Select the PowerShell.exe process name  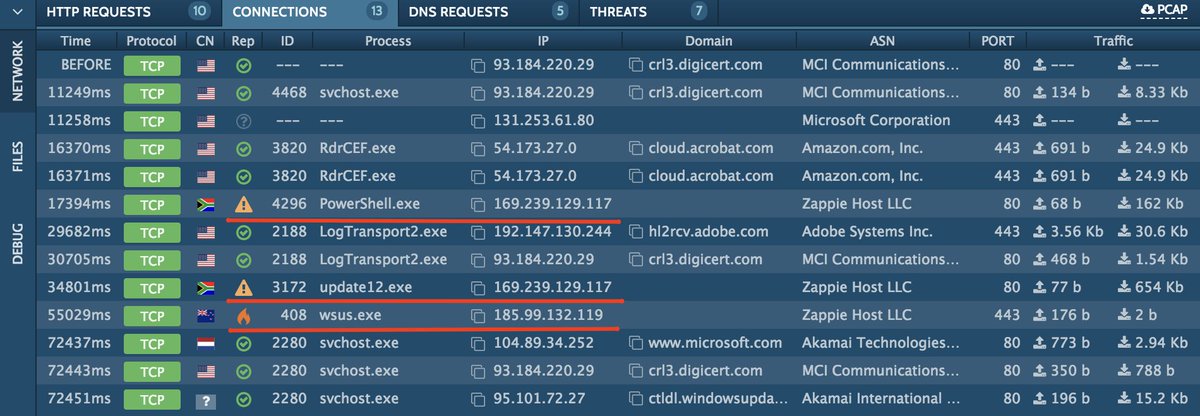point(370,204)
